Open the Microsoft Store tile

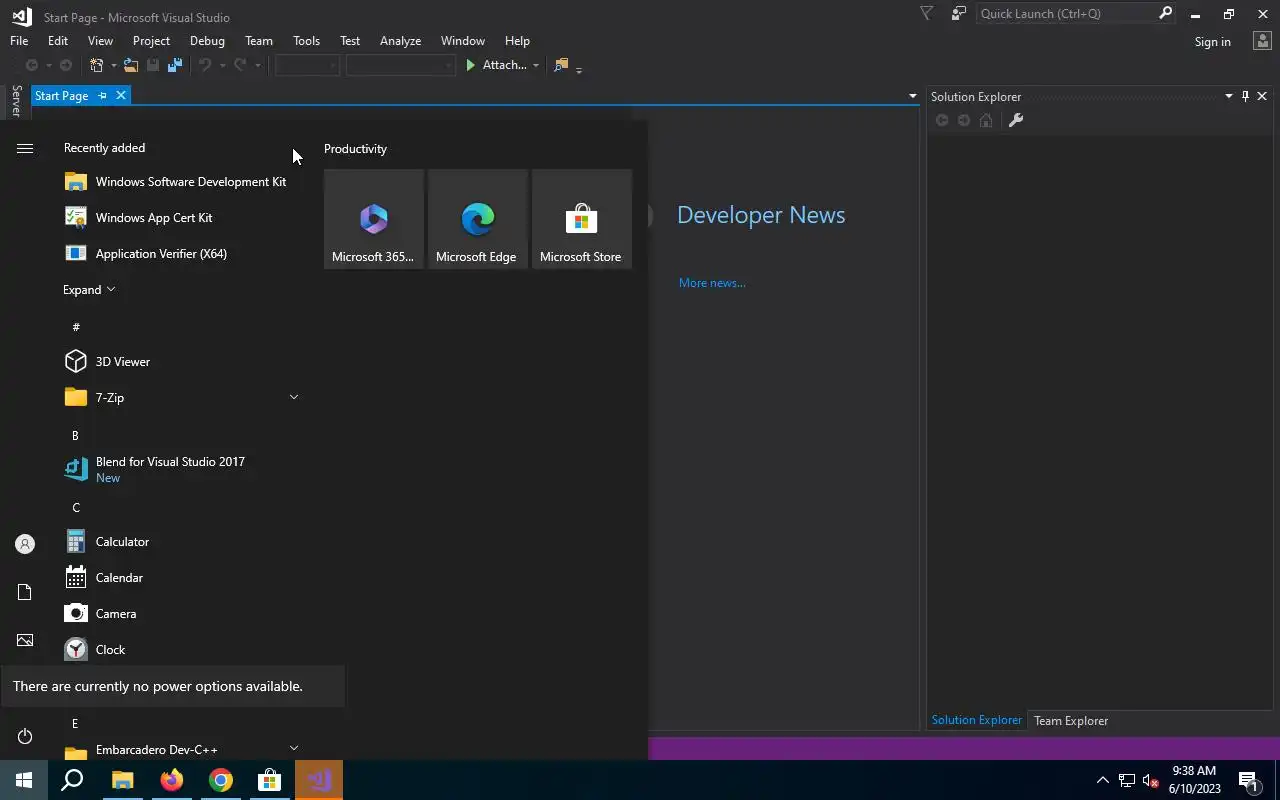pyautogui.click(x=582, y=219)
